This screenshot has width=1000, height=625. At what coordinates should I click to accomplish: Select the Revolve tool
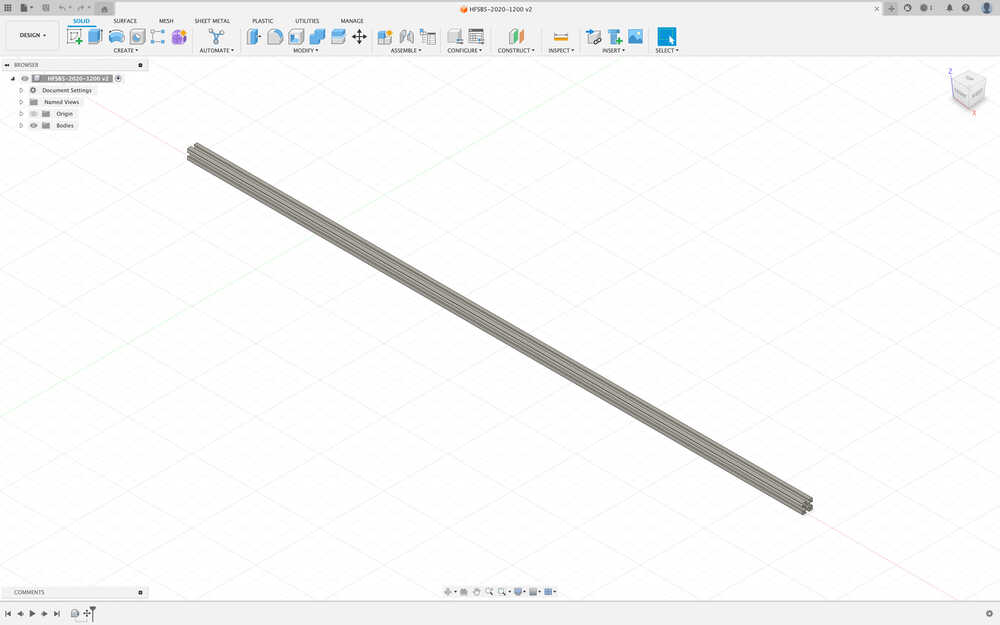pyautogui.click(x=116, y=36)
